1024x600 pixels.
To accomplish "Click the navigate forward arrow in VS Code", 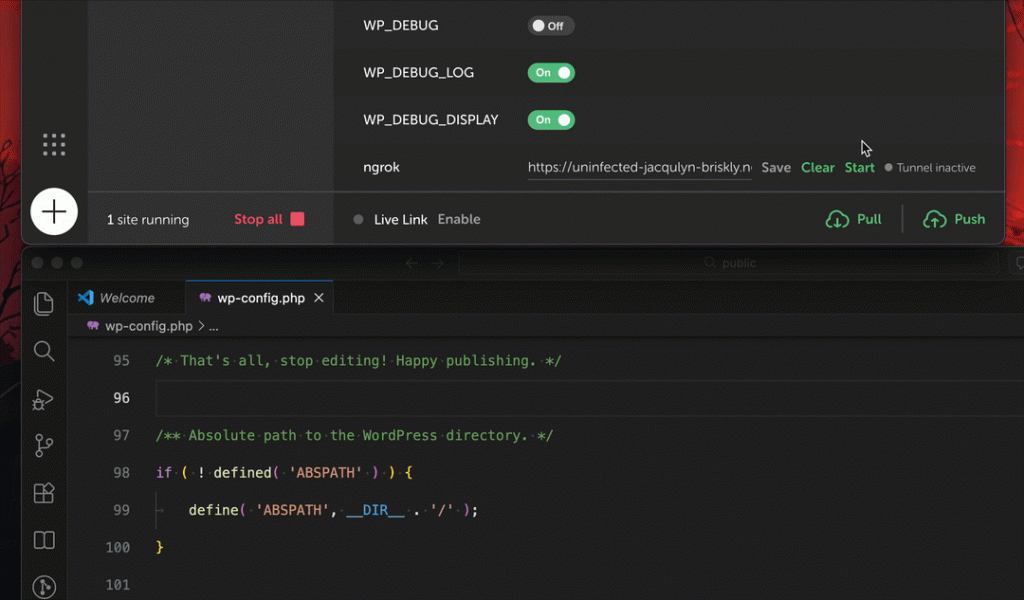I will [x=438, y=262].
